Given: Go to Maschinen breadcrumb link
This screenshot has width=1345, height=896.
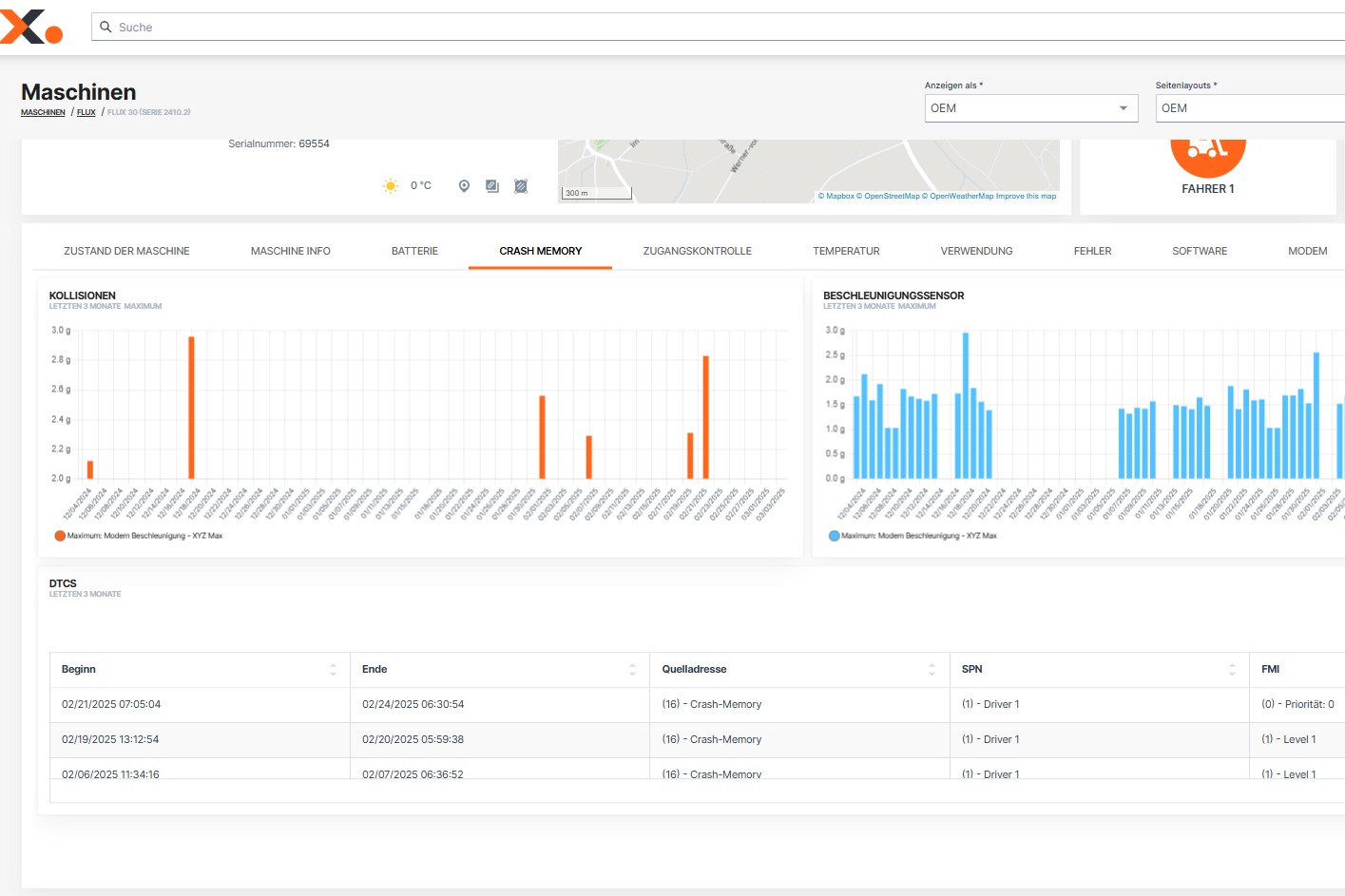Looking at the screenshot, I should point(43,112).
